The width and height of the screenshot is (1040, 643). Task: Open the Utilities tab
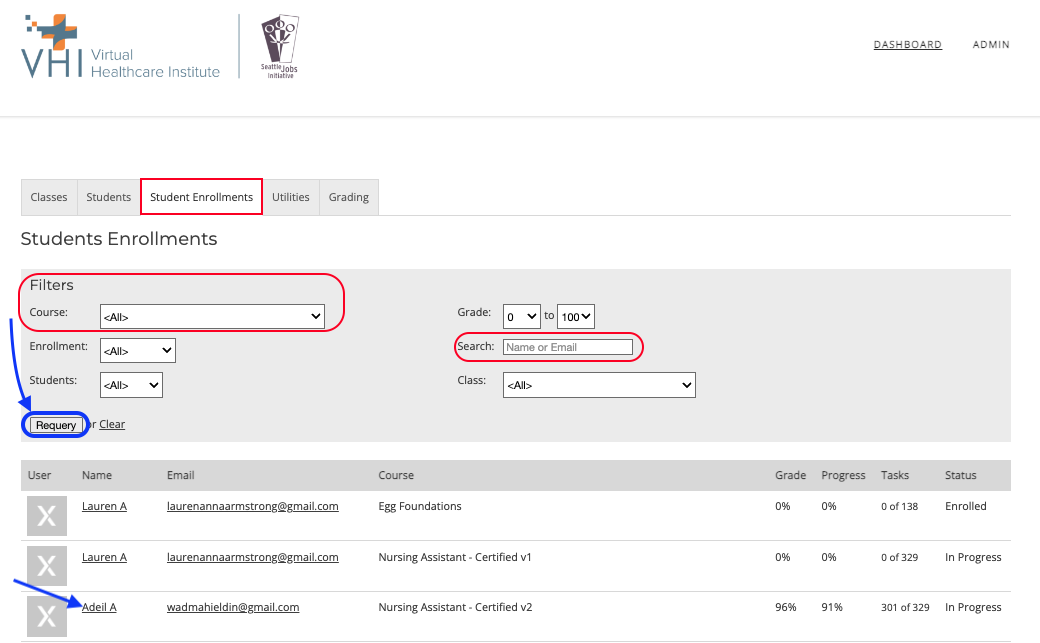(x=291, y=197)
